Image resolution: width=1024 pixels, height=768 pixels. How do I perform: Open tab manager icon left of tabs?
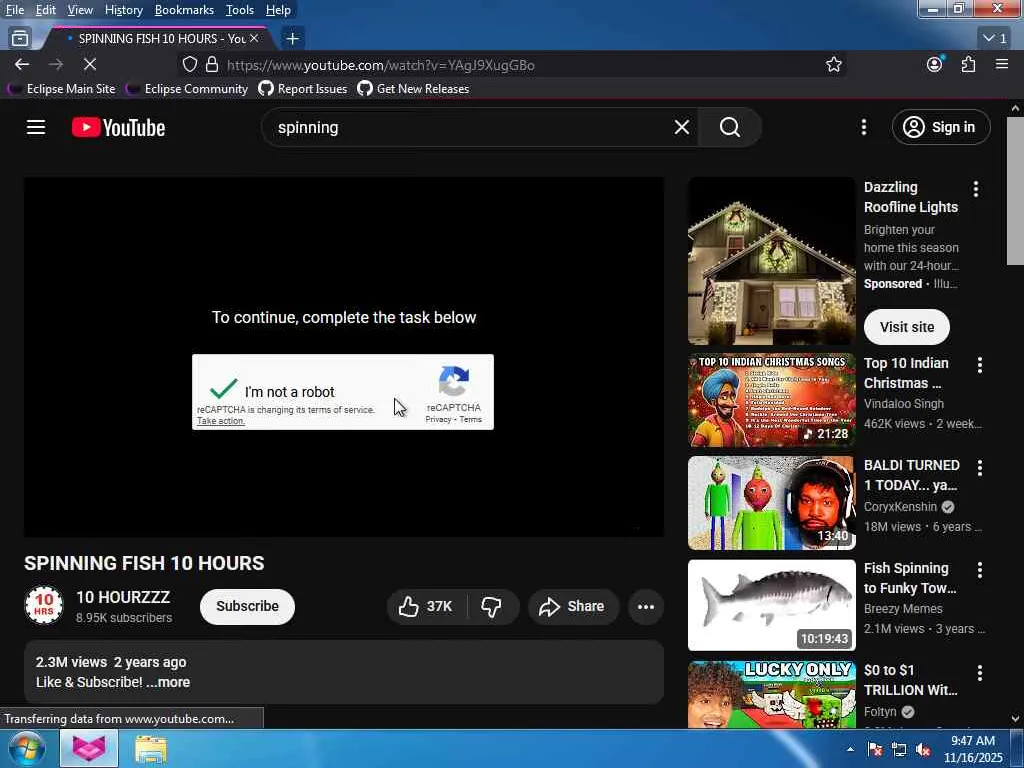pyautogui.click(x=20, y=39)
